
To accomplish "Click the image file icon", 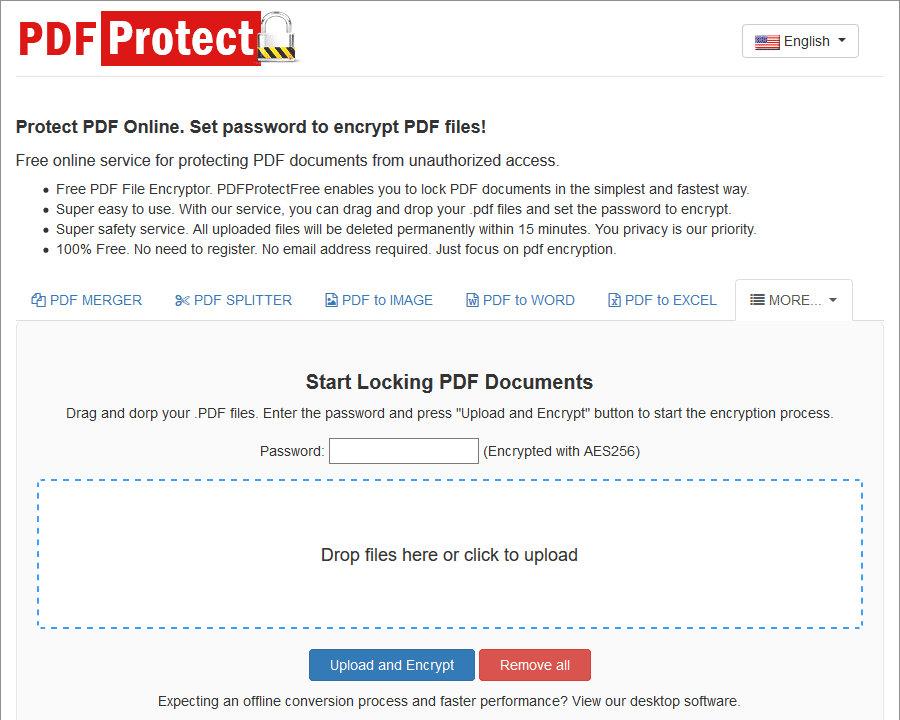I will (x=331, y=300).
